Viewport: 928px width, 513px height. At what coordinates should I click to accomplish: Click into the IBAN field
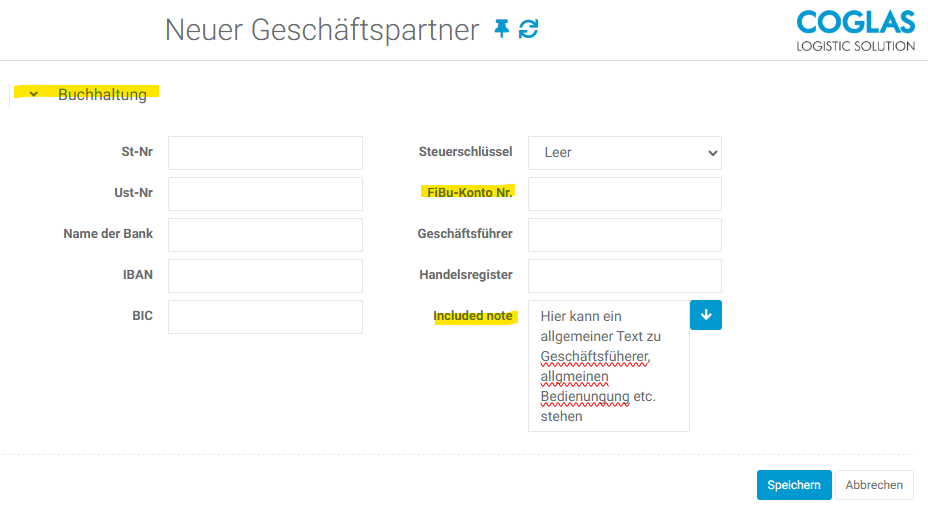(x=265, y=275)
